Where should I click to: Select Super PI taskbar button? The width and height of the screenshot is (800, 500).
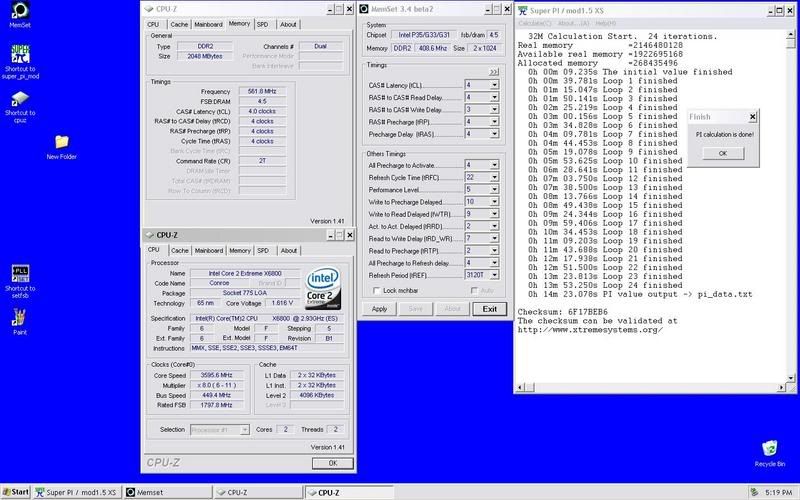point(77,493)
